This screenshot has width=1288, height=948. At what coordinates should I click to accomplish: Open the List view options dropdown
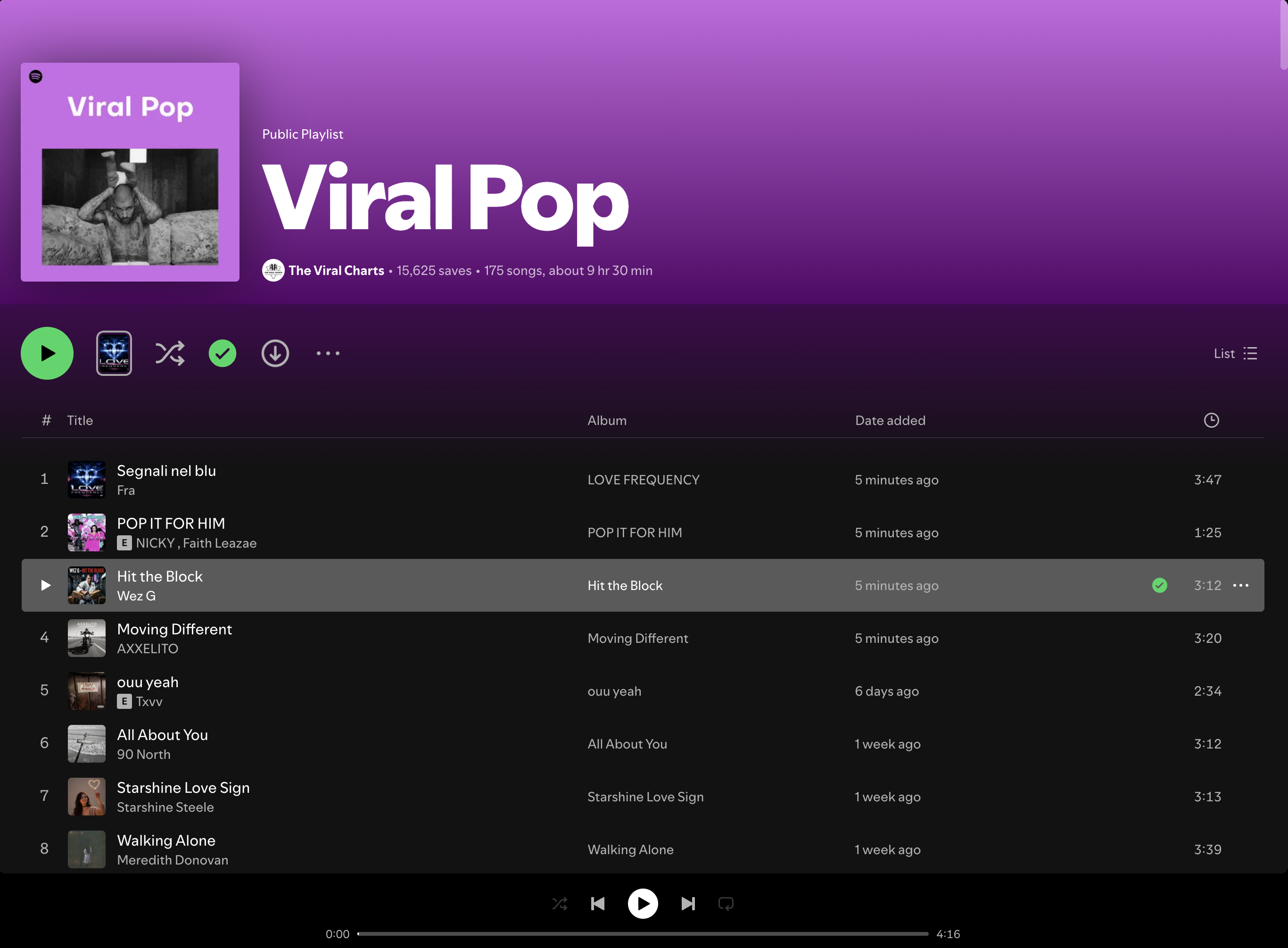pyautogui.click(x=1235, y=353)
